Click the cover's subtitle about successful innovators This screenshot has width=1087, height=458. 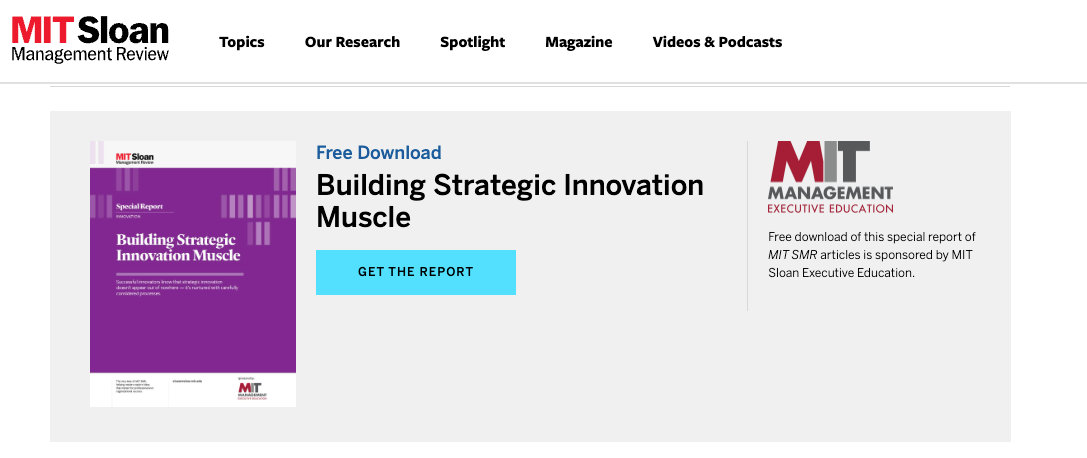(x=177, y=288)
